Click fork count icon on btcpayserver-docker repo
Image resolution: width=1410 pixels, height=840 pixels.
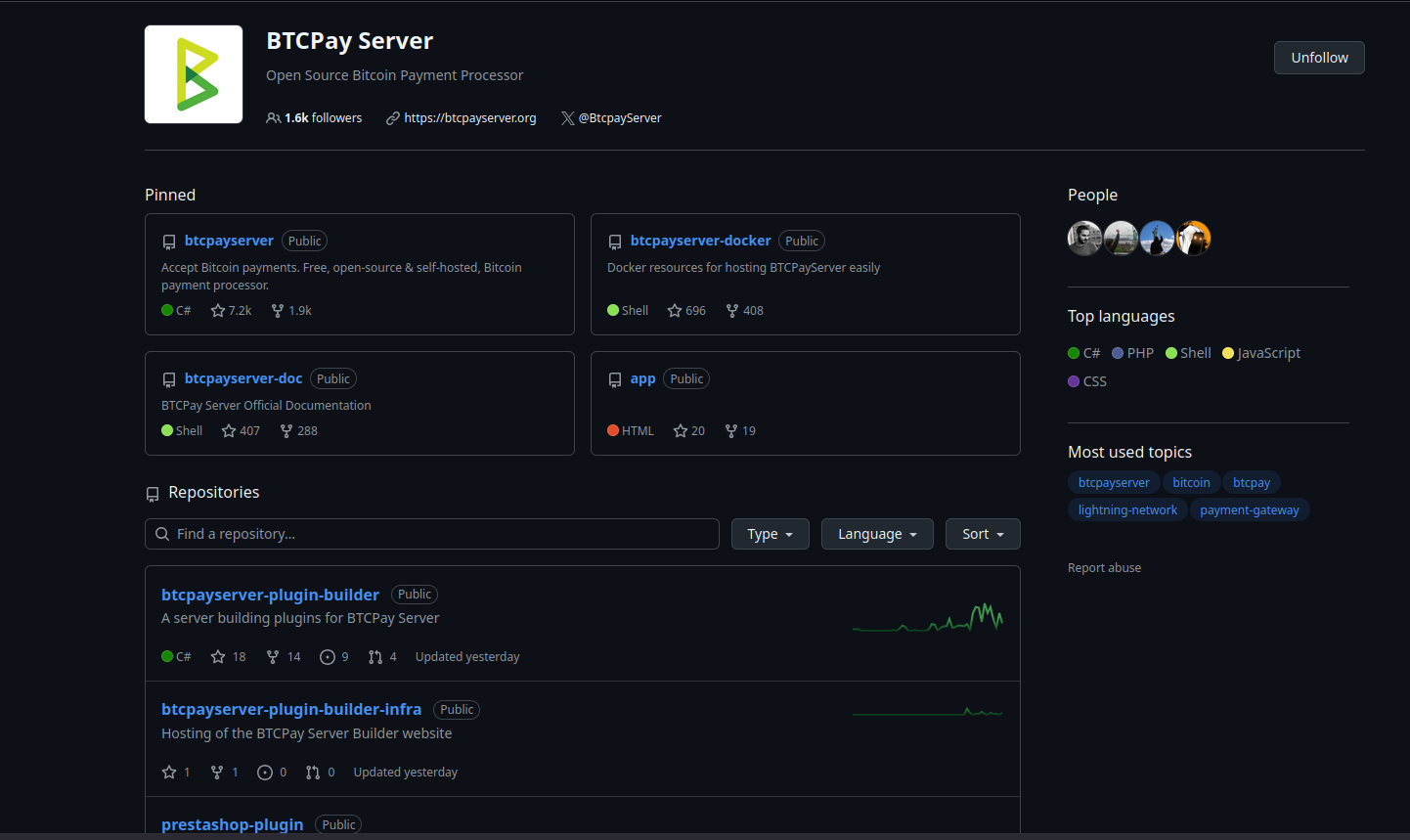(x=731, y=311)
